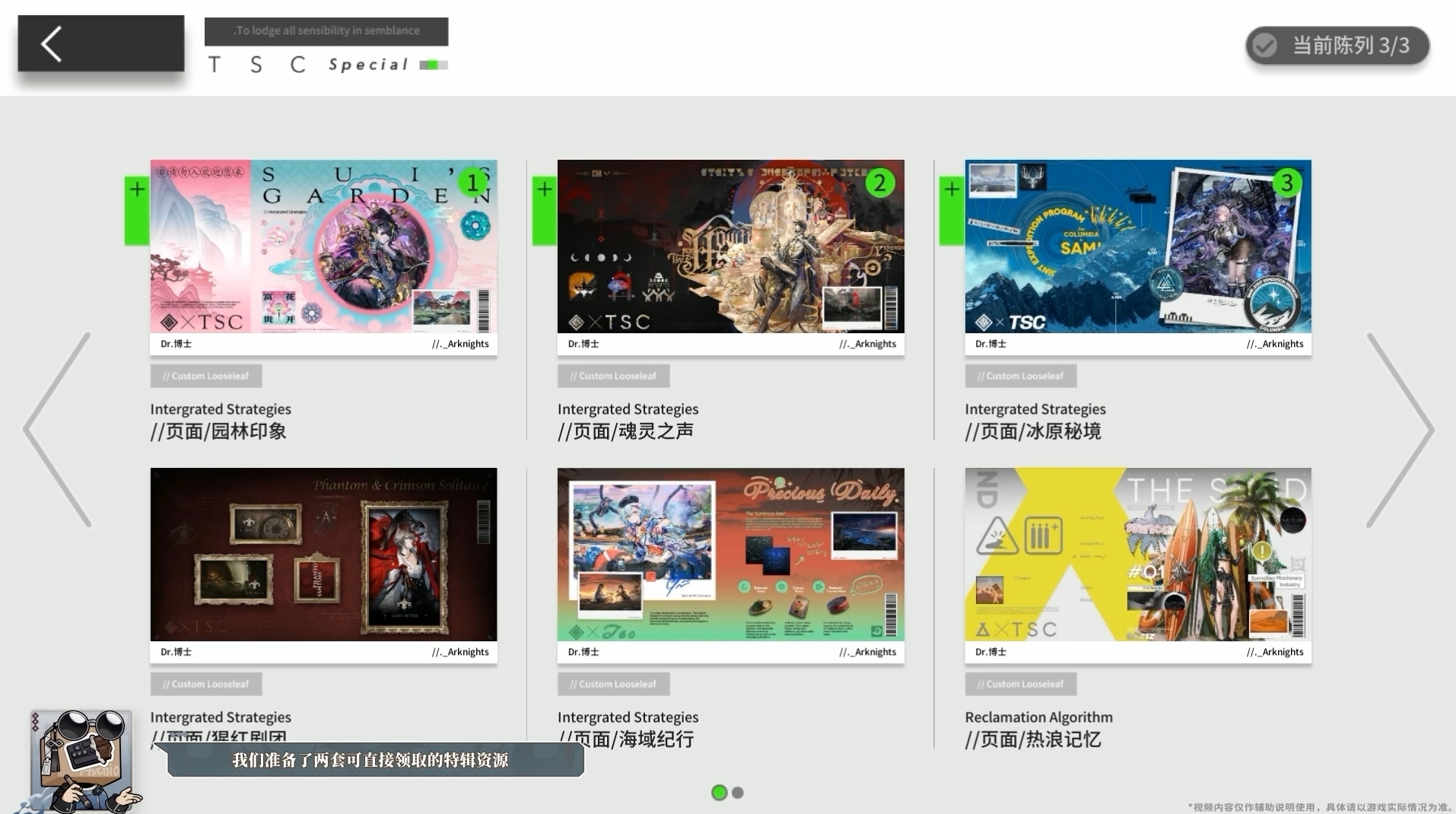The image size is (1456, 814).
Task: Click the title //页面/热浪记忆
Action: click(x=1033, y=739)
